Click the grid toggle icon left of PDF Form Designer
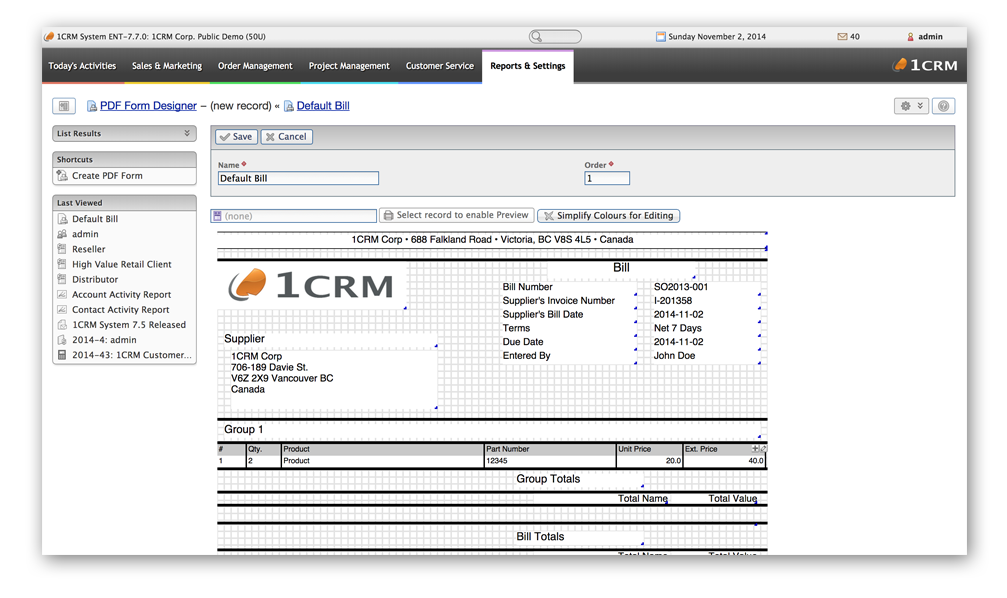 [x=63, y=105]
